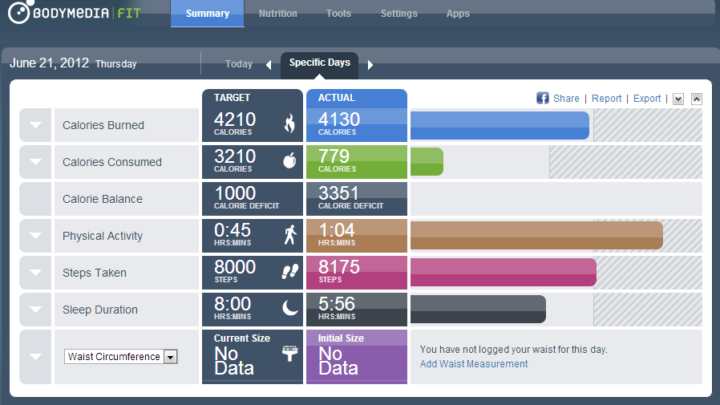This screenshot has height=405, width=720.
Task: Click the pink Steps Taken progress bar
Action: (x=503, y=272)
